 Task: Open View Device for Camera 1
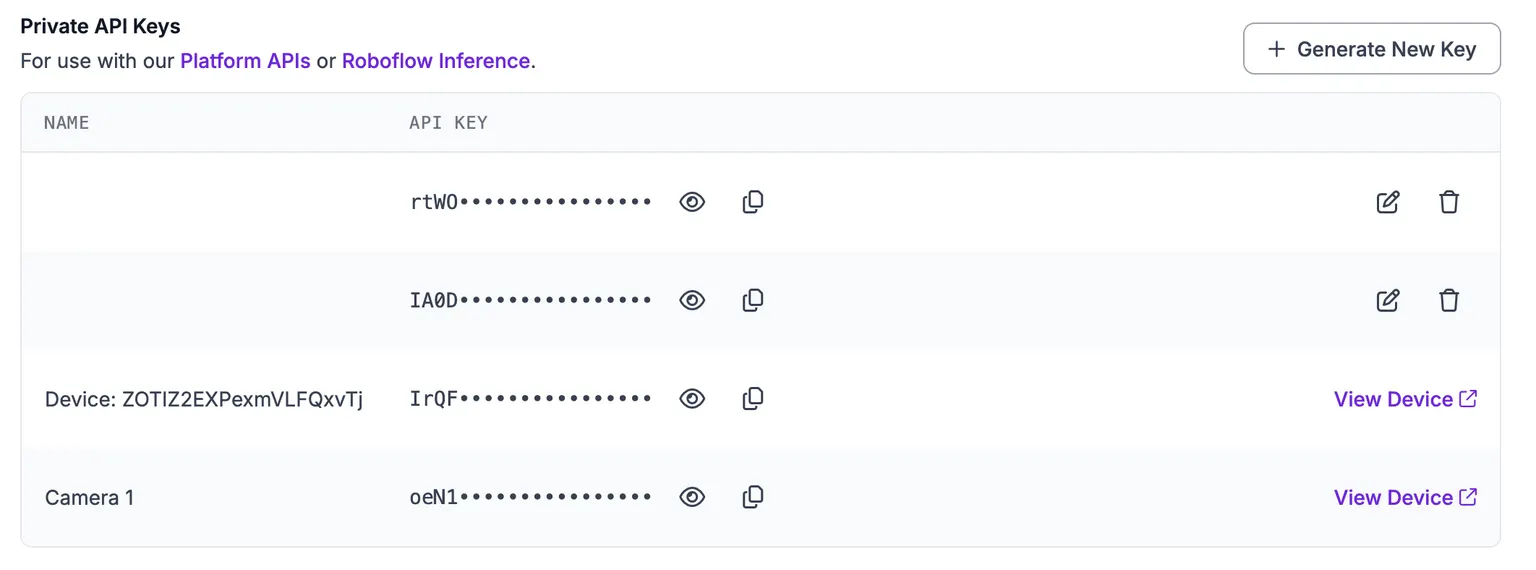(1405, 497)
